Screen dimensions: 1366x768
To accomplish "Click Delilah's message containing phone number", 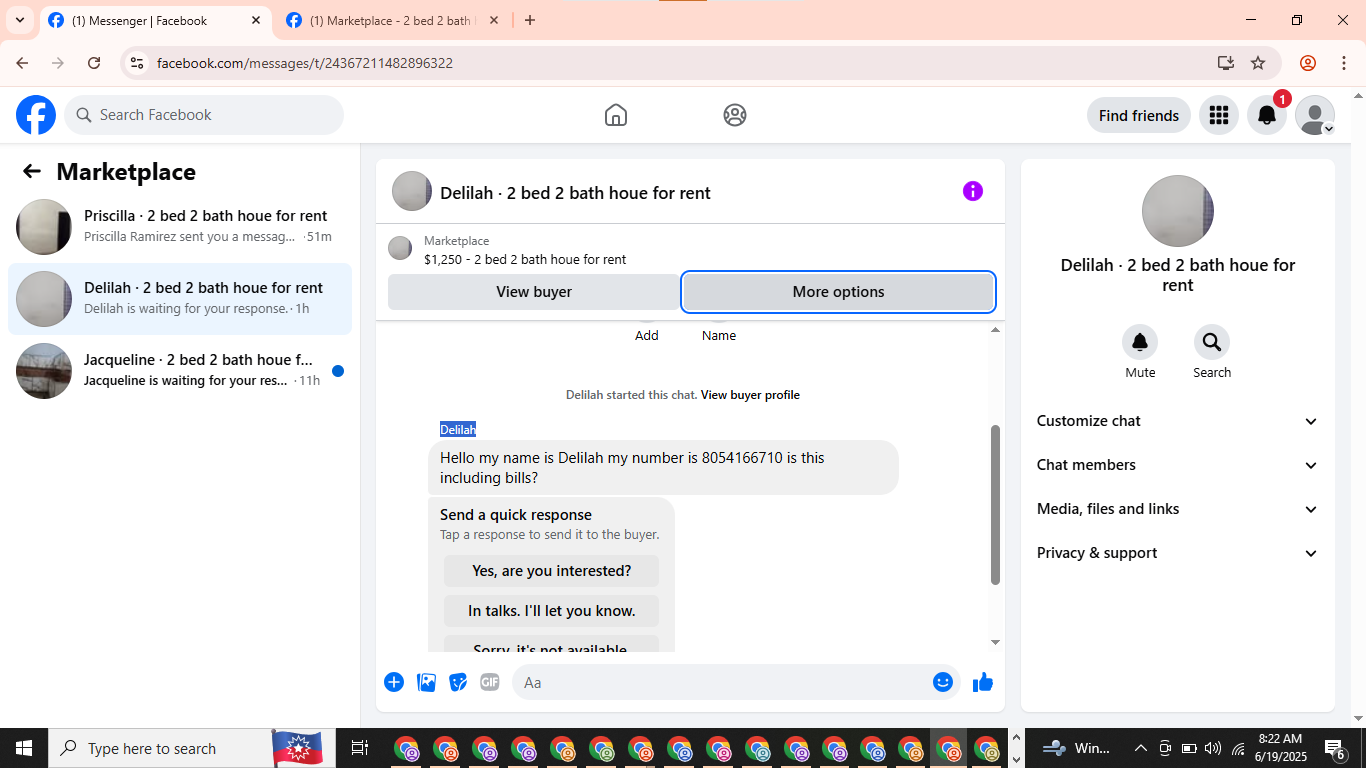I will tap(663, 467).
